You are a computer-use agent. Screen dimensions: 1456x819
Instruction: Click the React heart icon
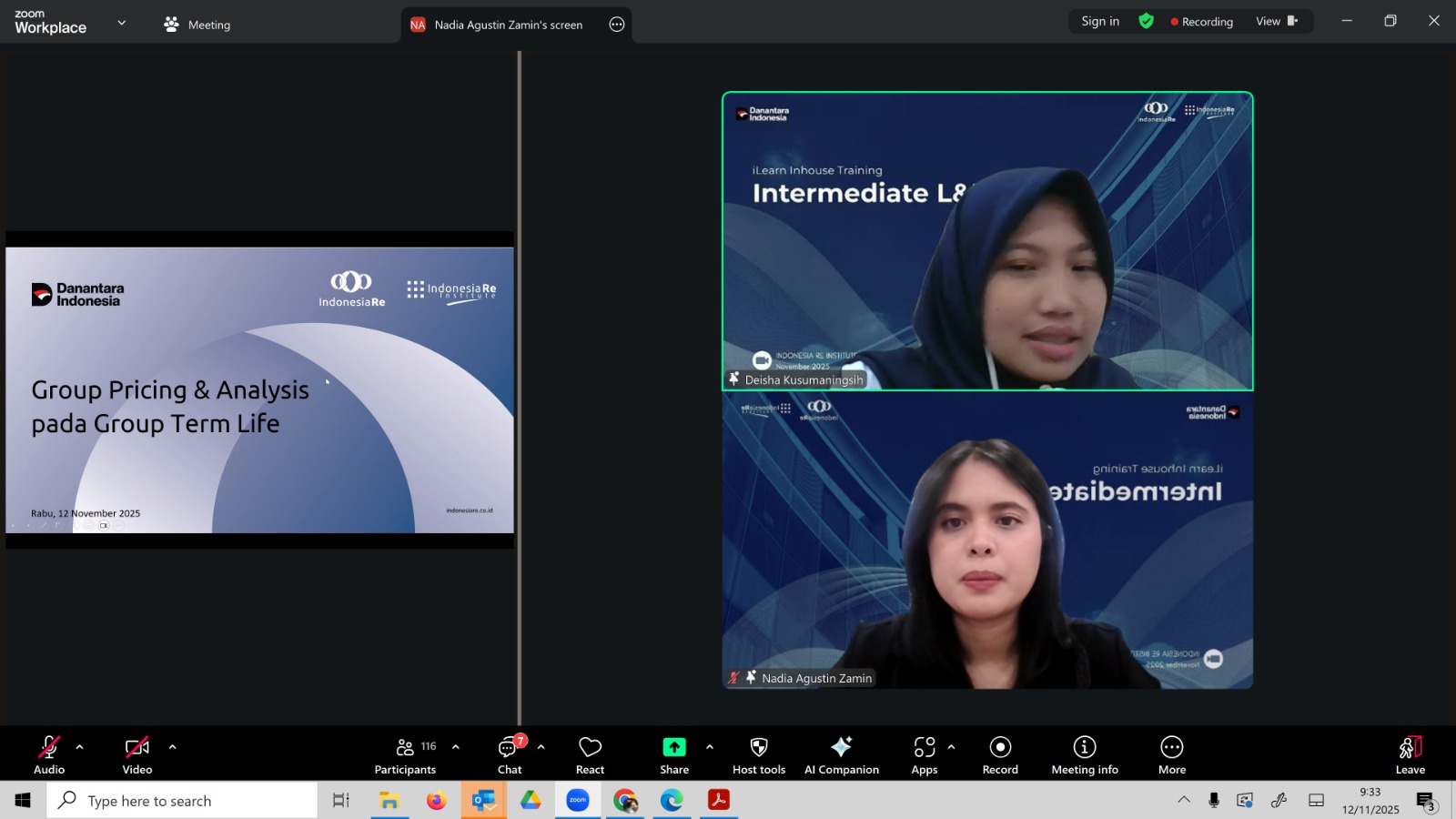click(x=590, y=755)
